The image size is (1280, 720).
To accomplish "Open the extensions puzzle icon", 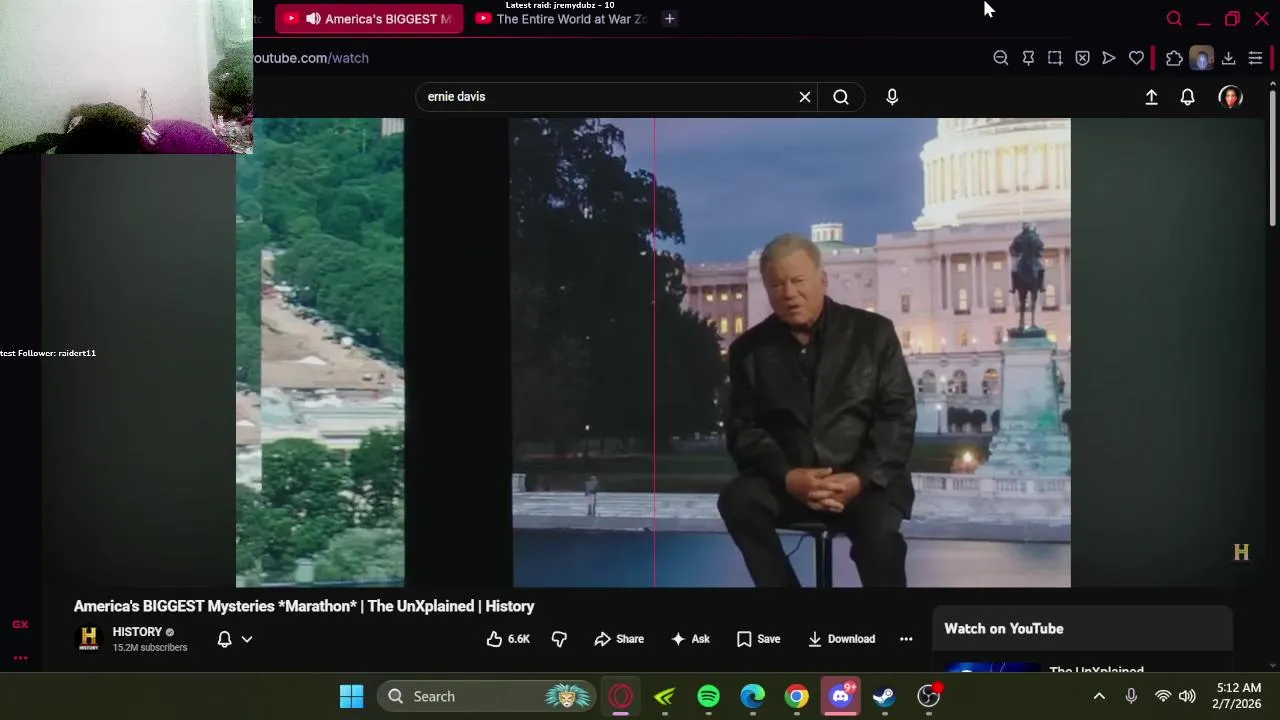I will point(1174,58).
